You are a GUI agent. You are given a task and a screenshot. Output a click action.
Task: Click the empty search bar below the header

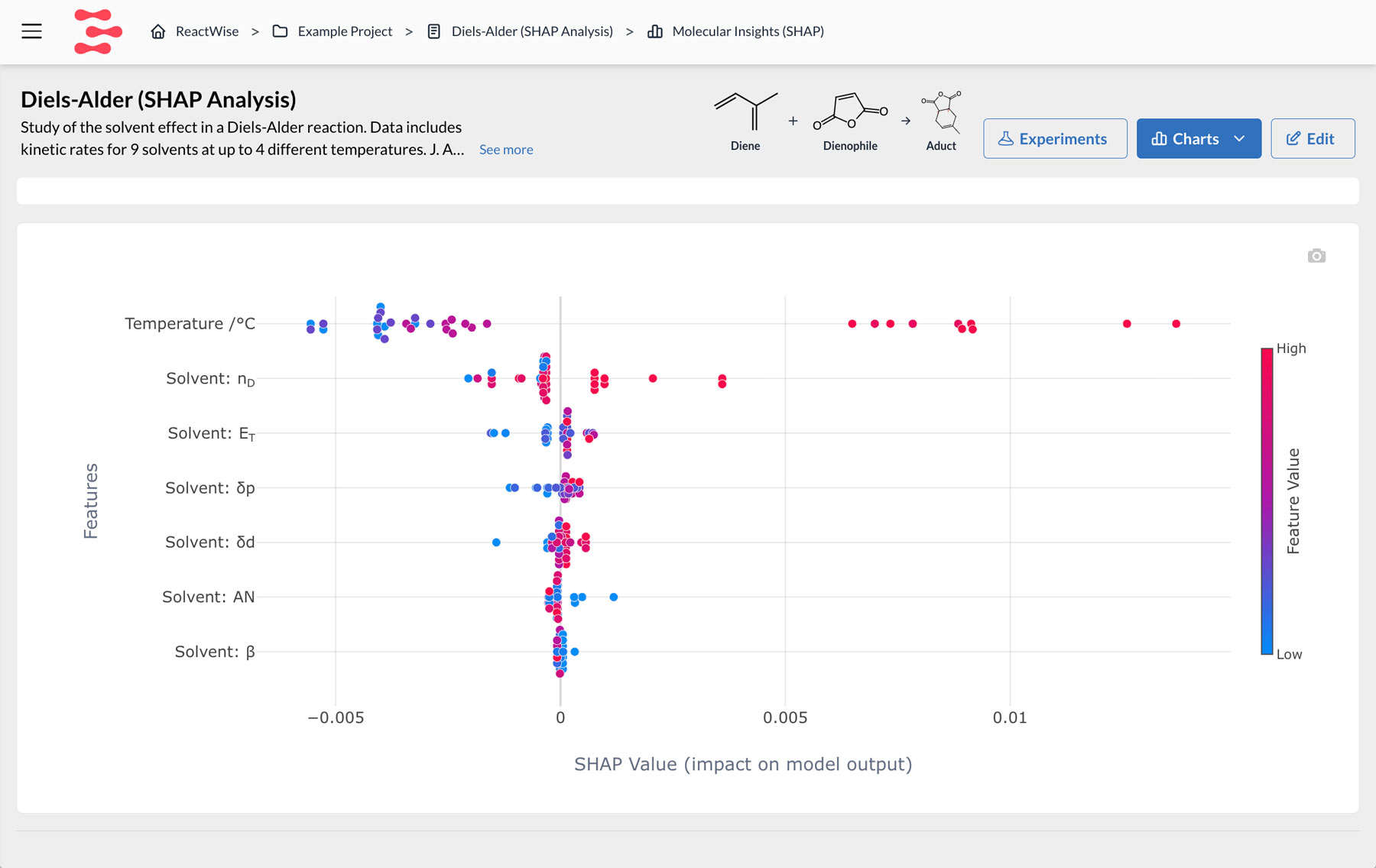coord(688,189)
